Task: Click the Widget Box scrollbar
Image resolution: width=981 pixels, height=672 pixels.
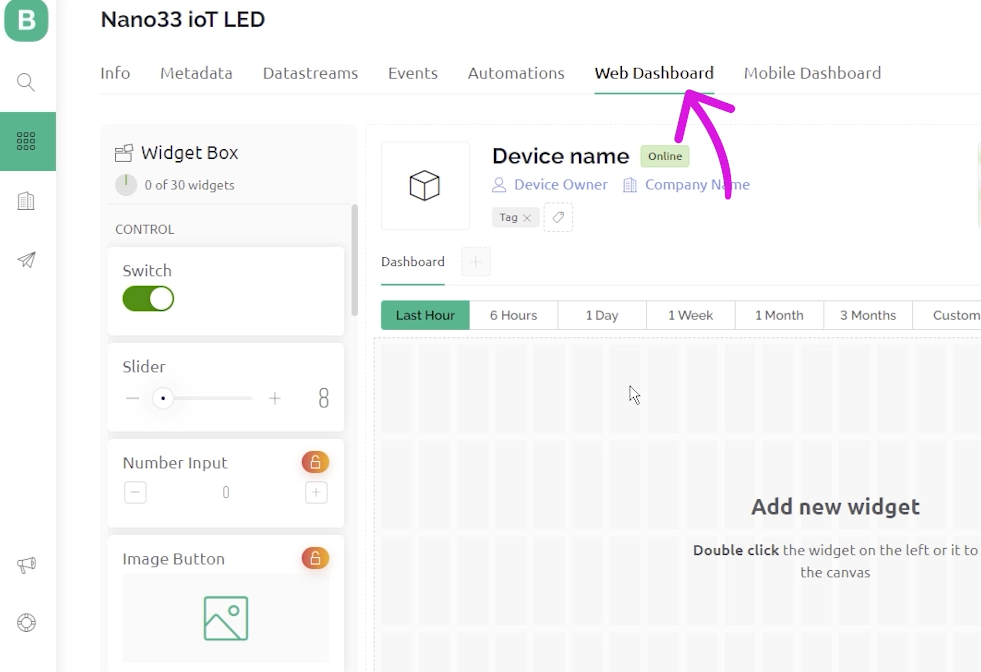Action: click(355, 260)
